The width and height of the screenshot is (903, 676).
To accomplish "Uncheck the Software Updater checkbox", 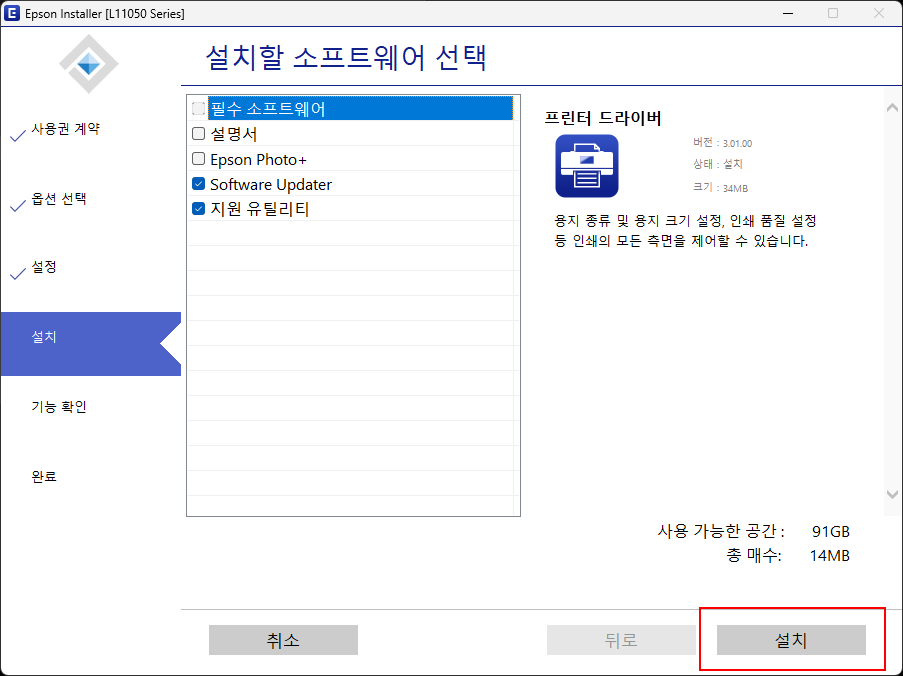I will (x=199, y=184).
